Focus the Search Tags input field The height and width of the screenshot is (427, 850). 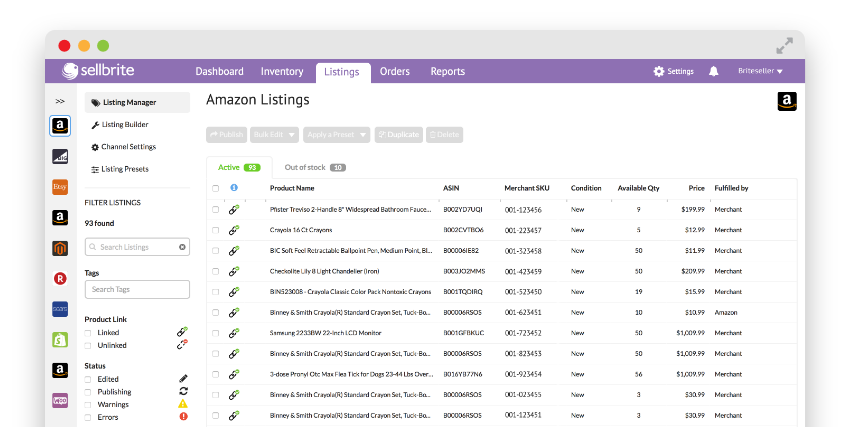coord(137,289)
